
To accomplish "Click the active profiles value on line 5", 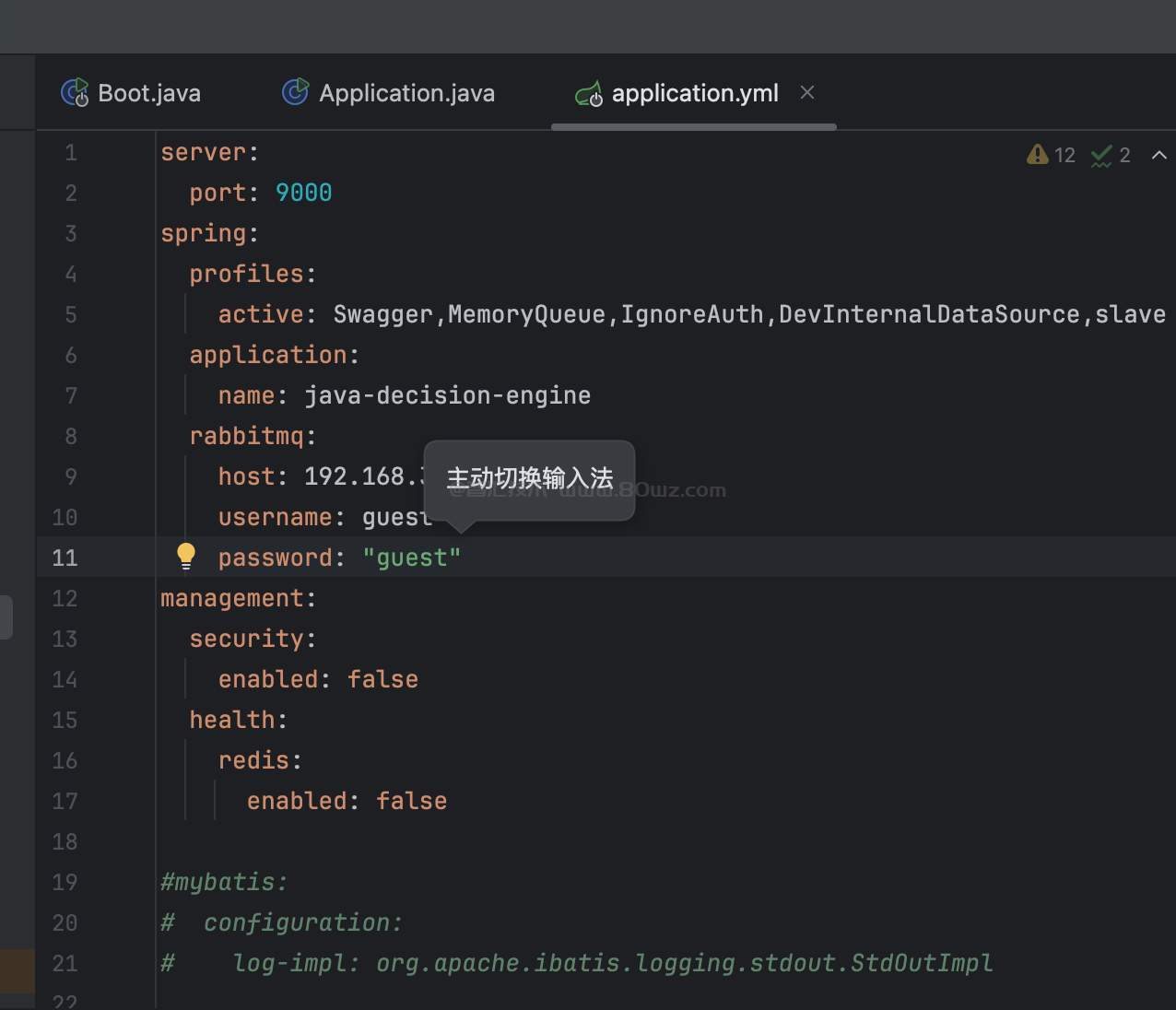I will coord(748,314).
